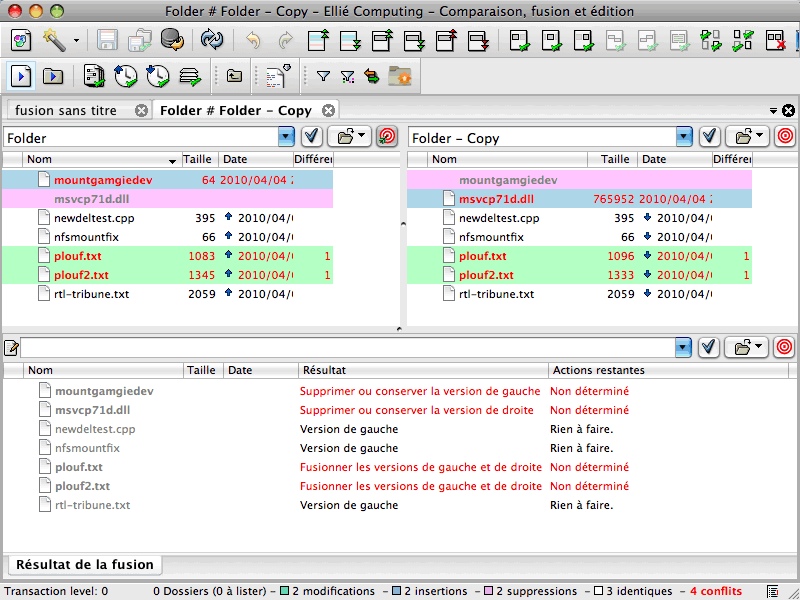Open the wizard wand tool

click(55, 40)
